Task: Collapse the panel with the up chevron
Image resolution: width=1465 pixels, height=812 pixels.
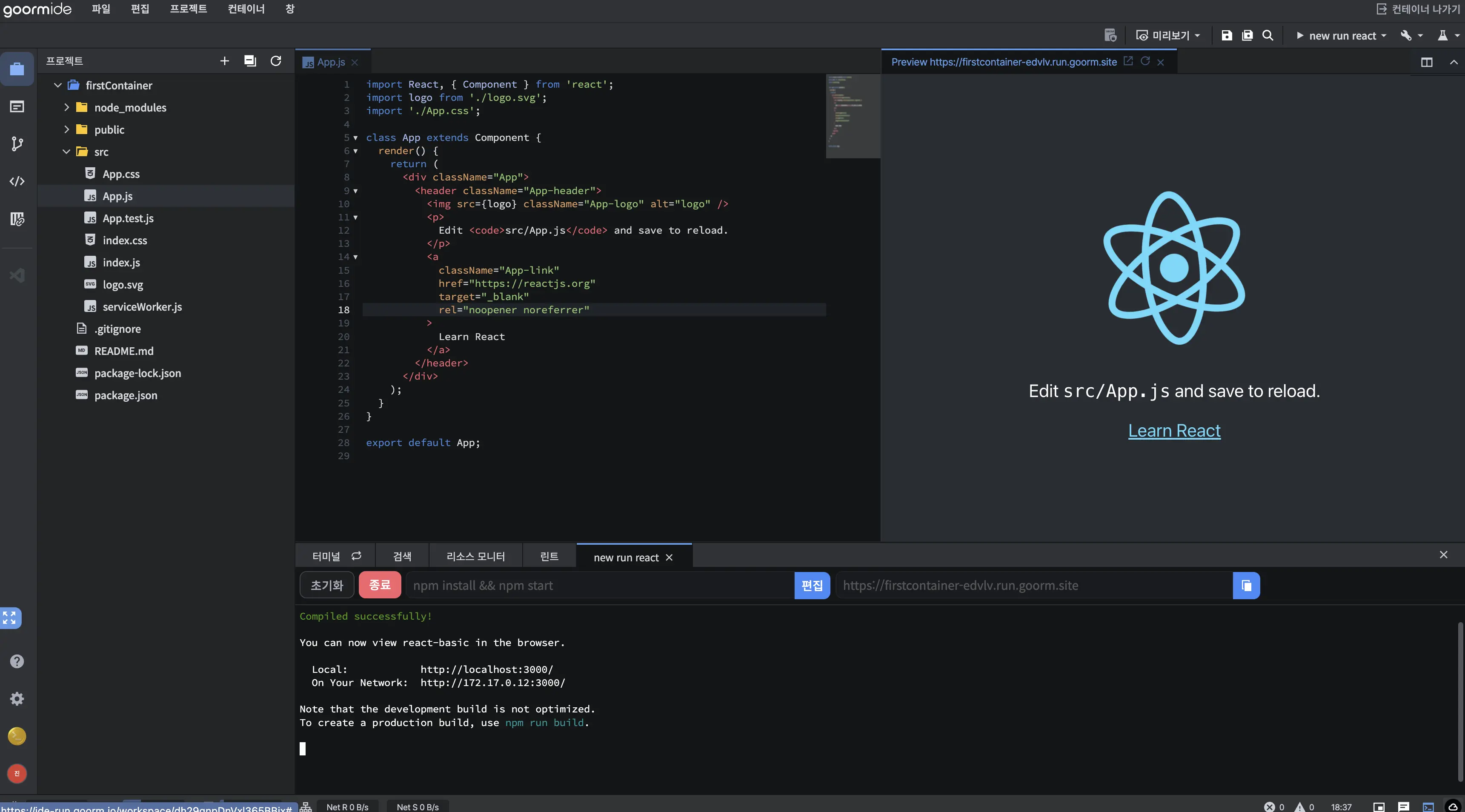Action: (1454, 62)
